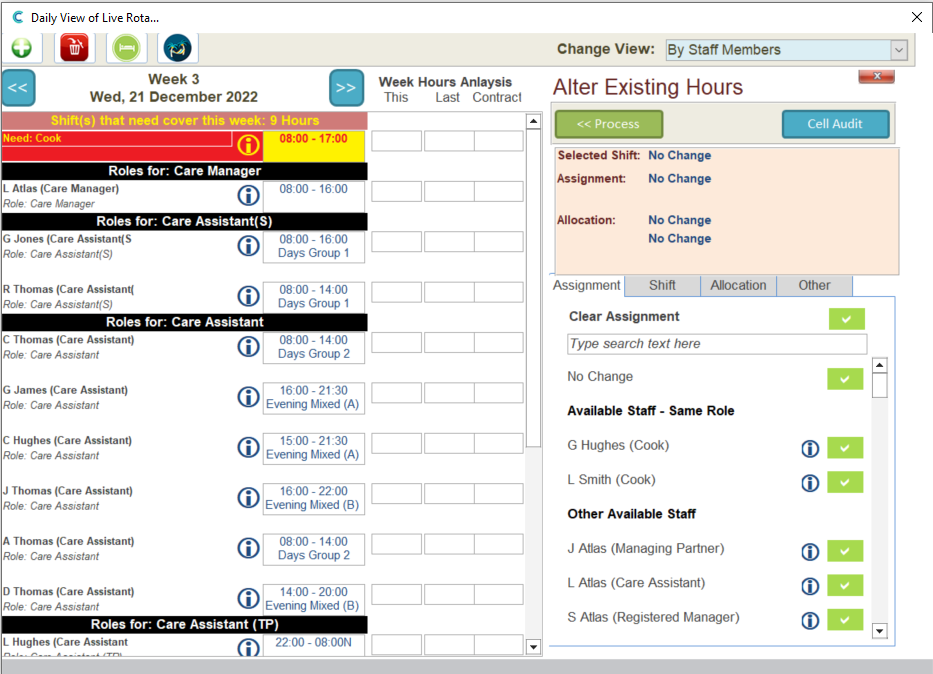933x674 pixels.
Task: Open info icon for the Need: Cook shift
Action: 248,145
